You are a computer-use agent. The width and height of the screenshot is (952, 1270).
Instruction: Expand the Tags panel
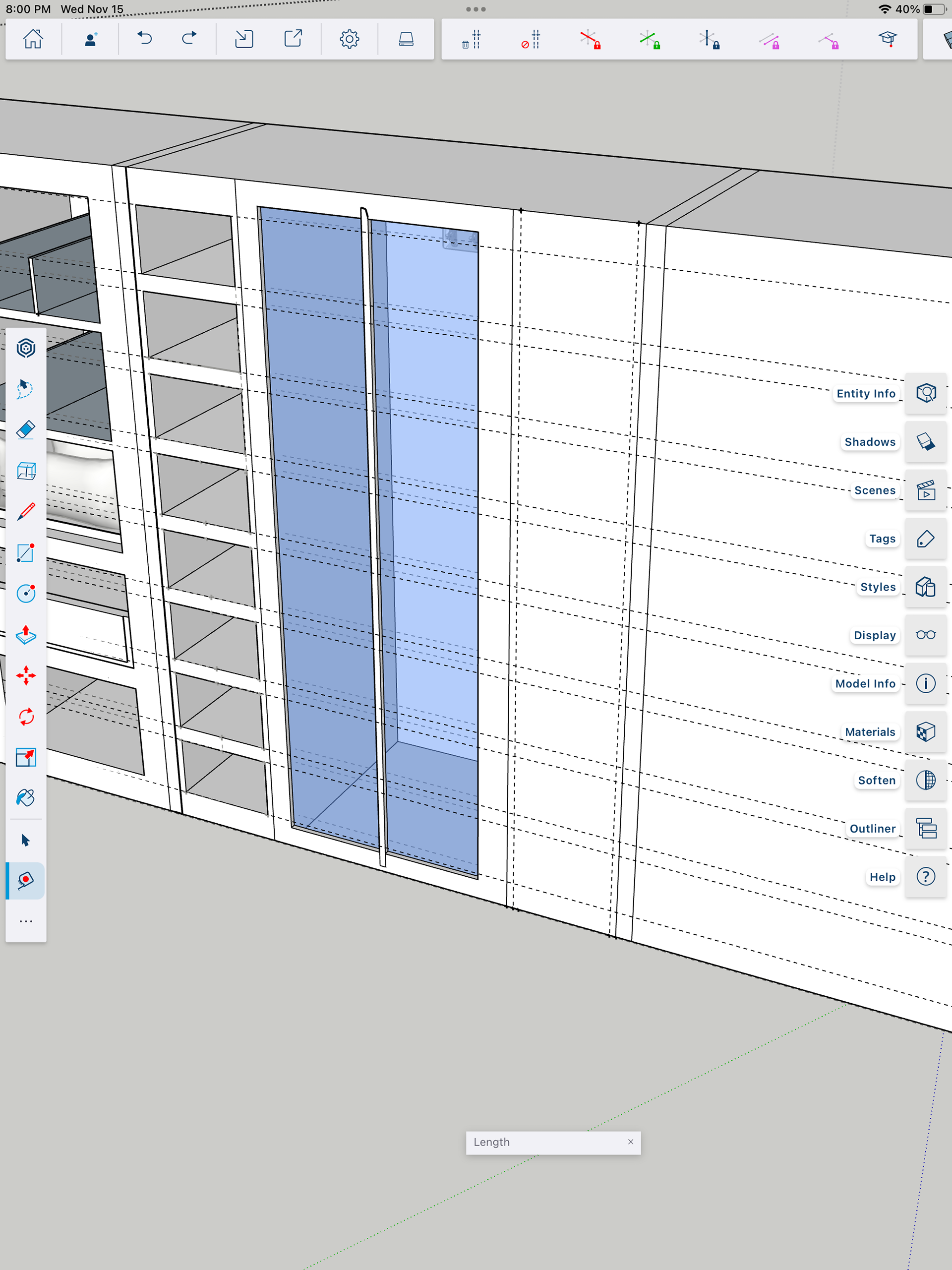tap(925, 539)
